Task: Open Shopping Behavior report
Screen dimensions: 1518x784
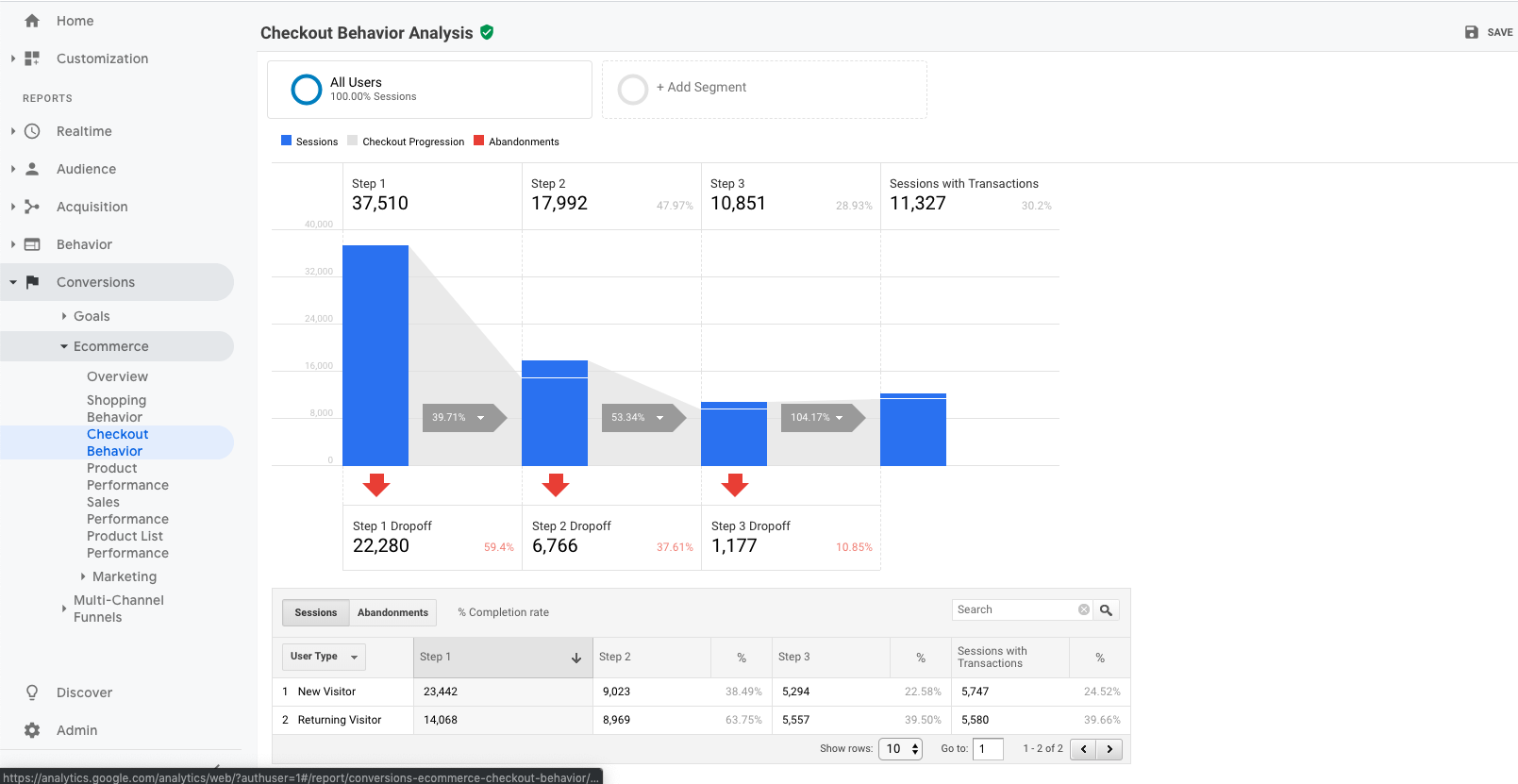Action: (x=116, y=409)
